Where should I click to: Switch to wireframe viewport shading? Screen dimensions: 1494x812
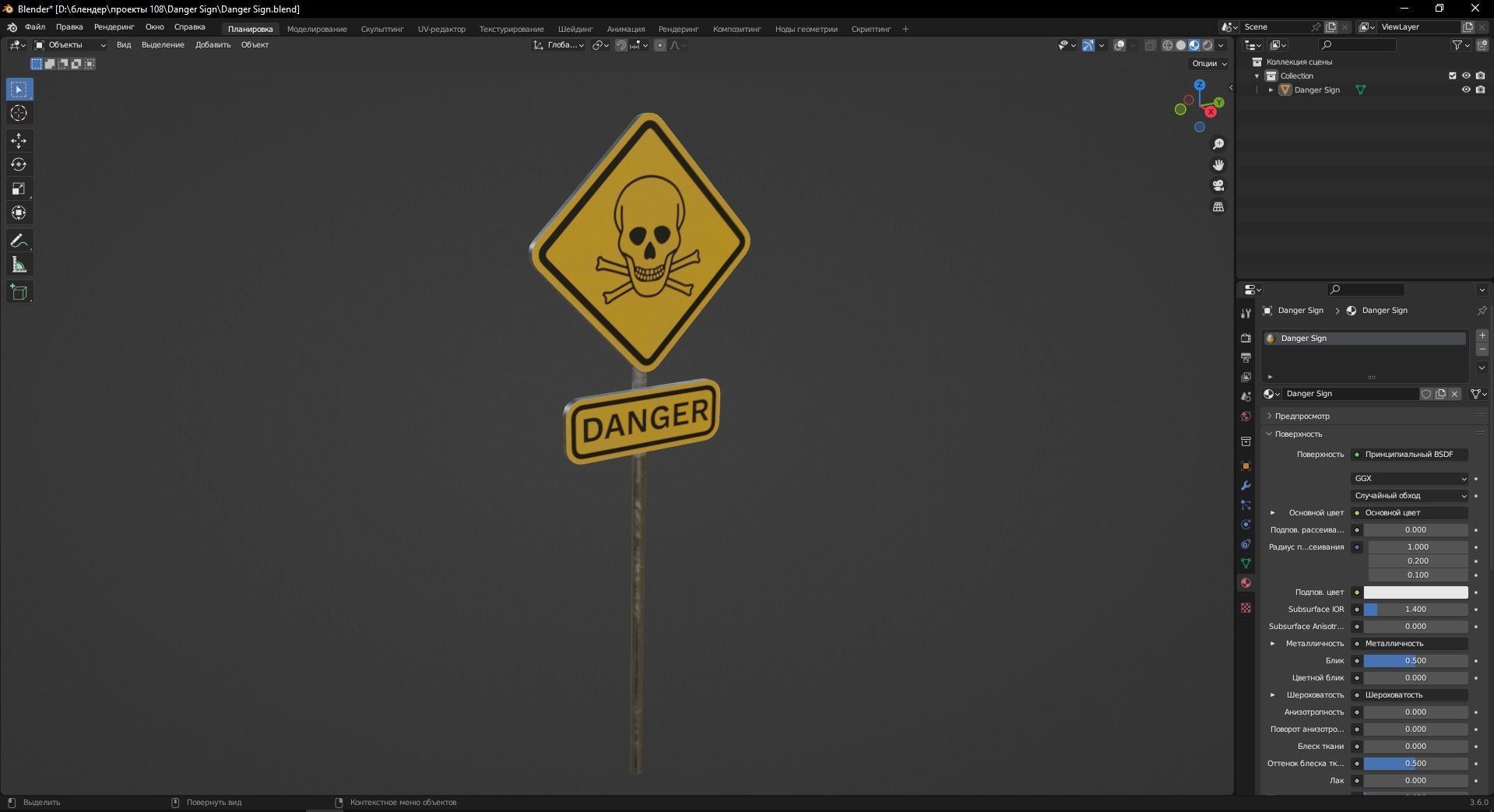[x=1168, y=45]
